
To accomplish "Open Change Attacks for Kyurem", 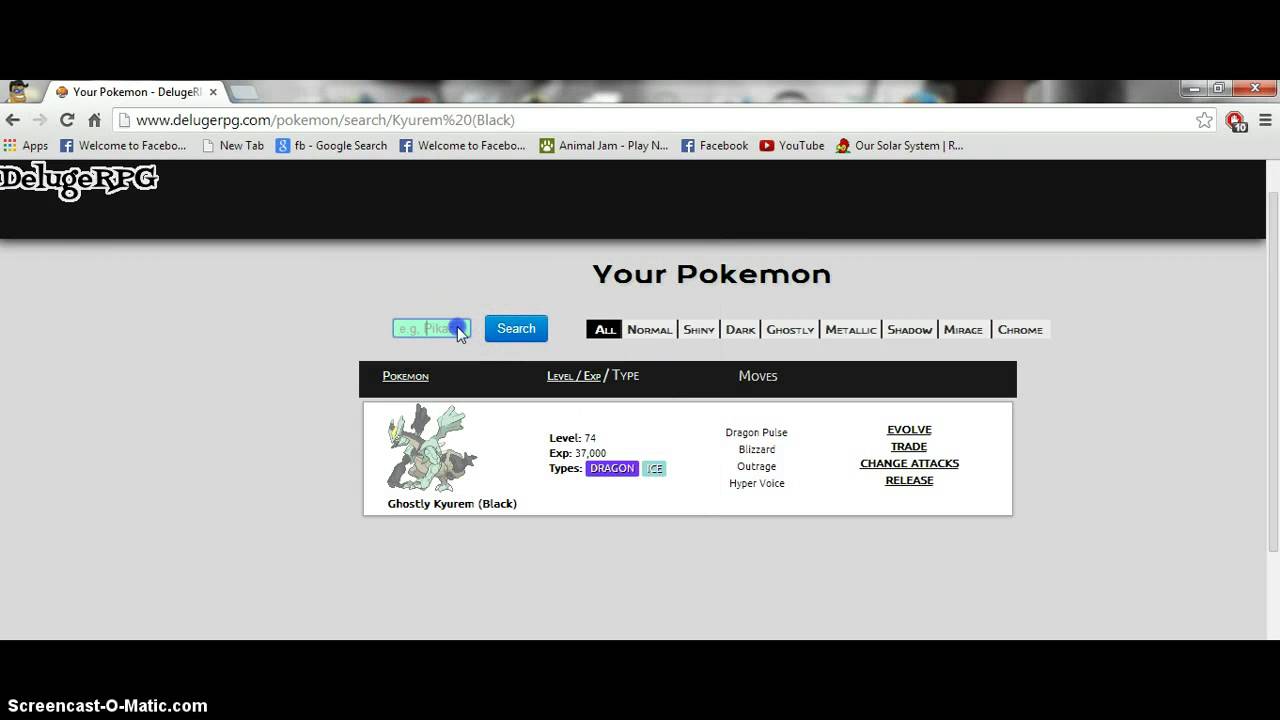I will coord(909,464).
